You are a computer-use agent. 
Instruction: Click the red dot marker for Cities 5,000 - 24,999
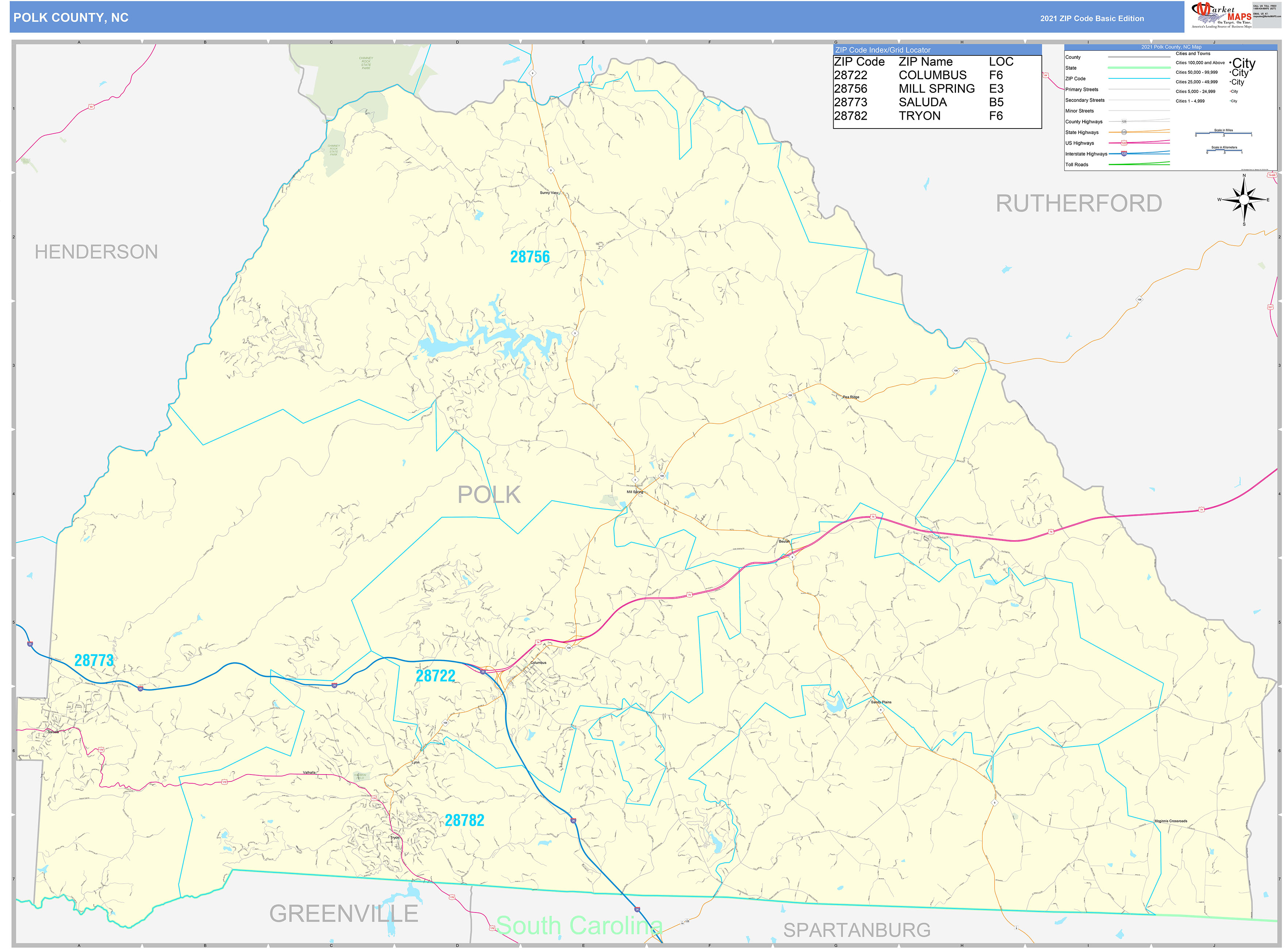tap(1230, 91)
